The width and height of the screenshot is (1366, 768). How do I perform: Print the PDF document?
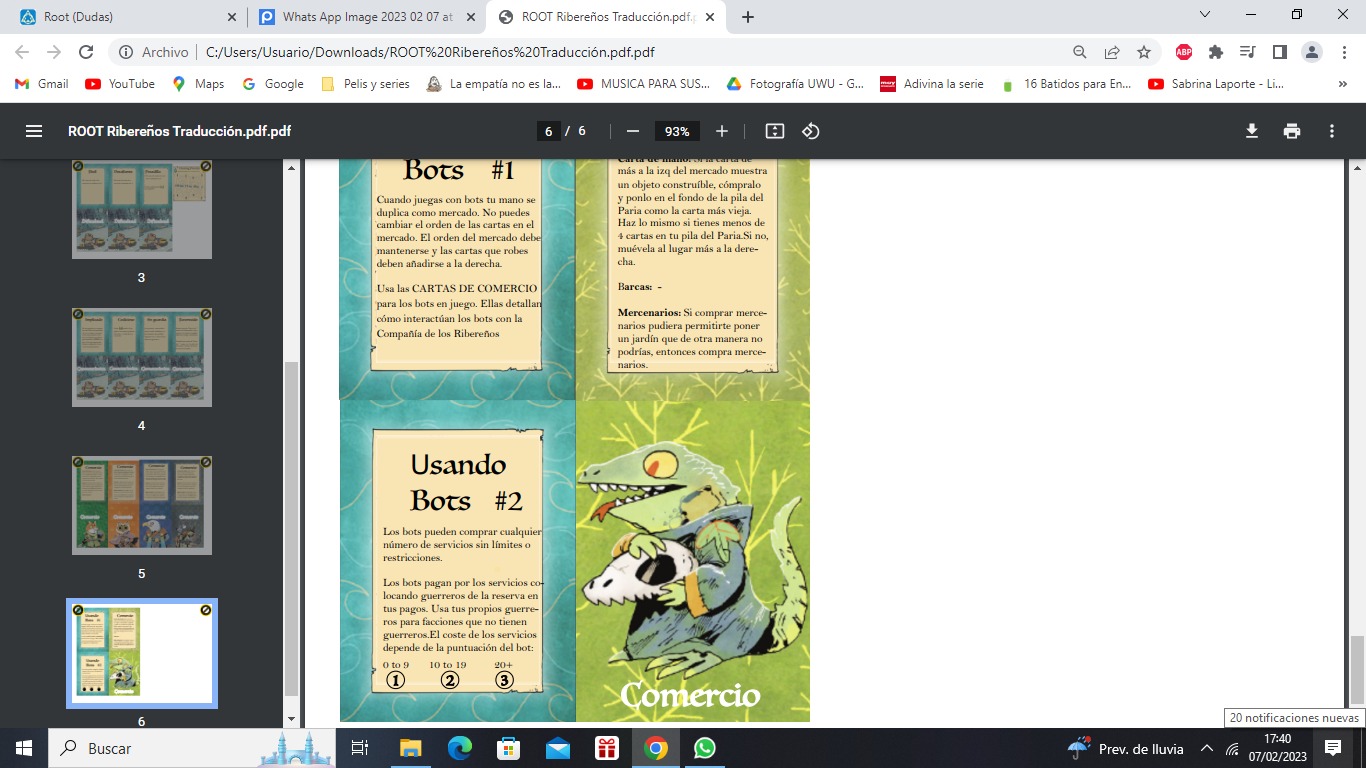click(1292, 131)
